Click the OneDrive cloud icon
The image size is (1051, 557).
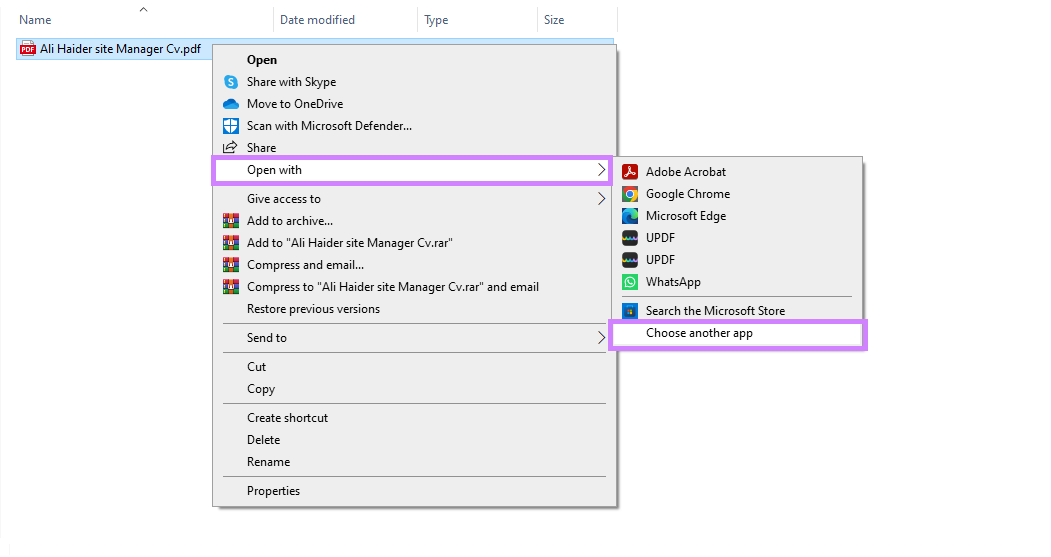[x=231, y=104]
